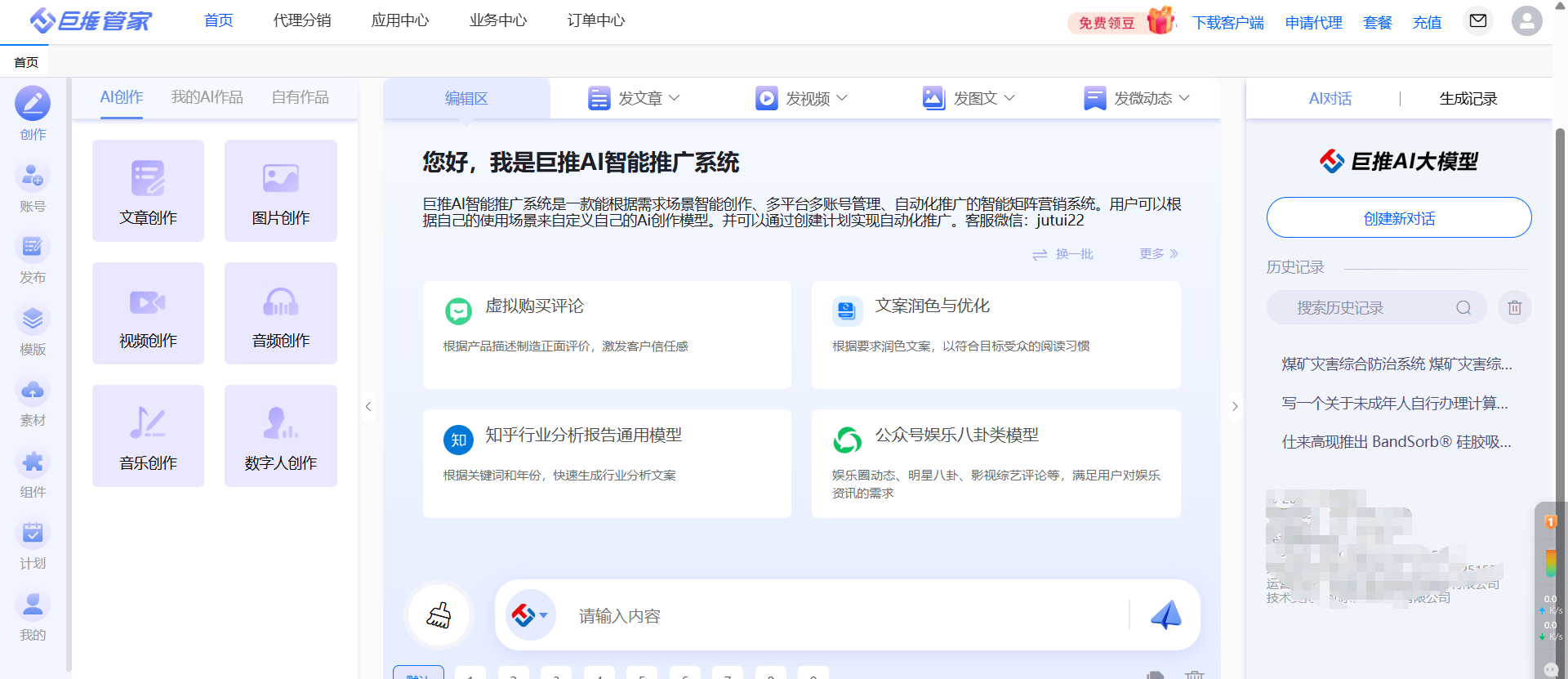Expand the 发视频 dropdown
The image size is (1568, 679).
801,98
